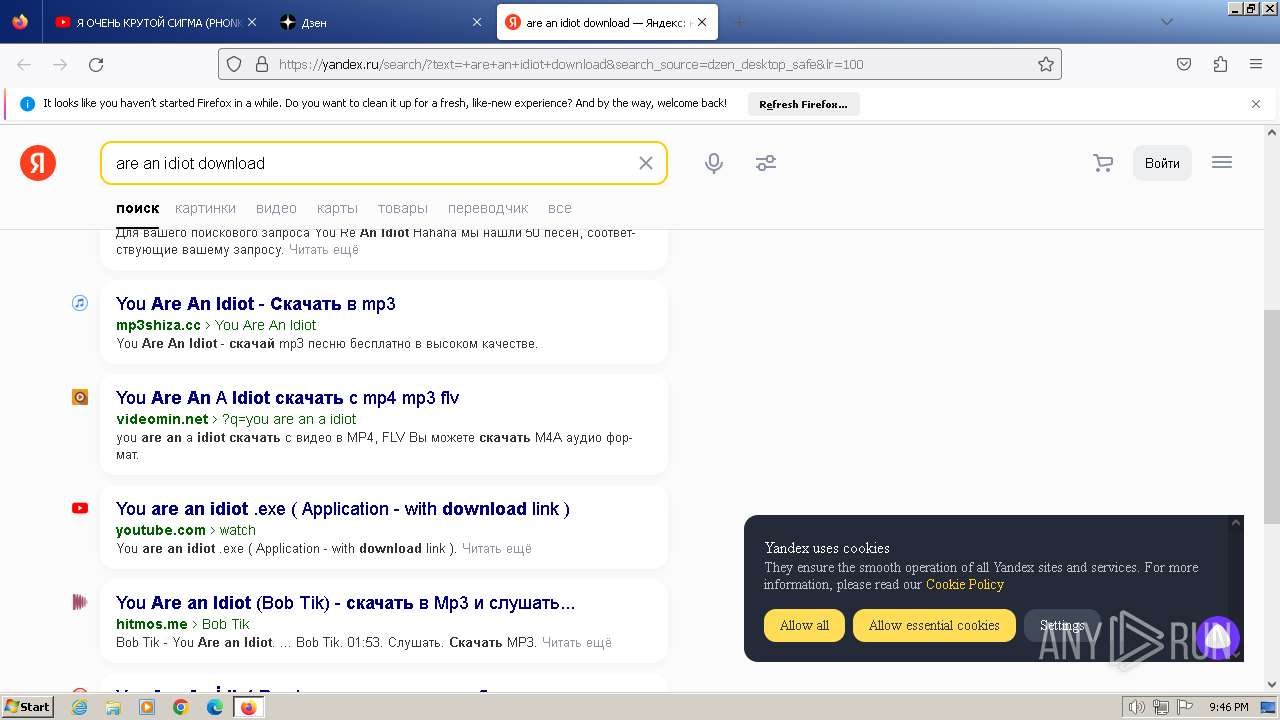Click the action center flag tray icon
The image size is (1280, 720).
[1185, 707]
